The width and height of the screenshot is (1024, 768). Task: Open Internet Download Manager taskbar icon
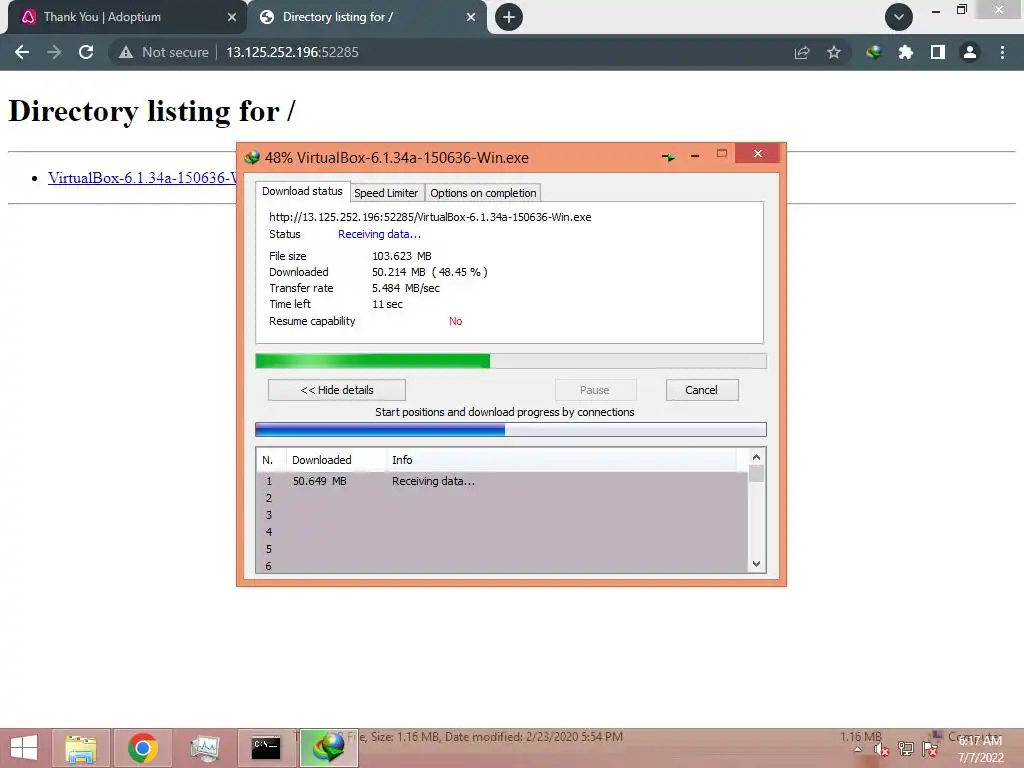coord(328,748)
